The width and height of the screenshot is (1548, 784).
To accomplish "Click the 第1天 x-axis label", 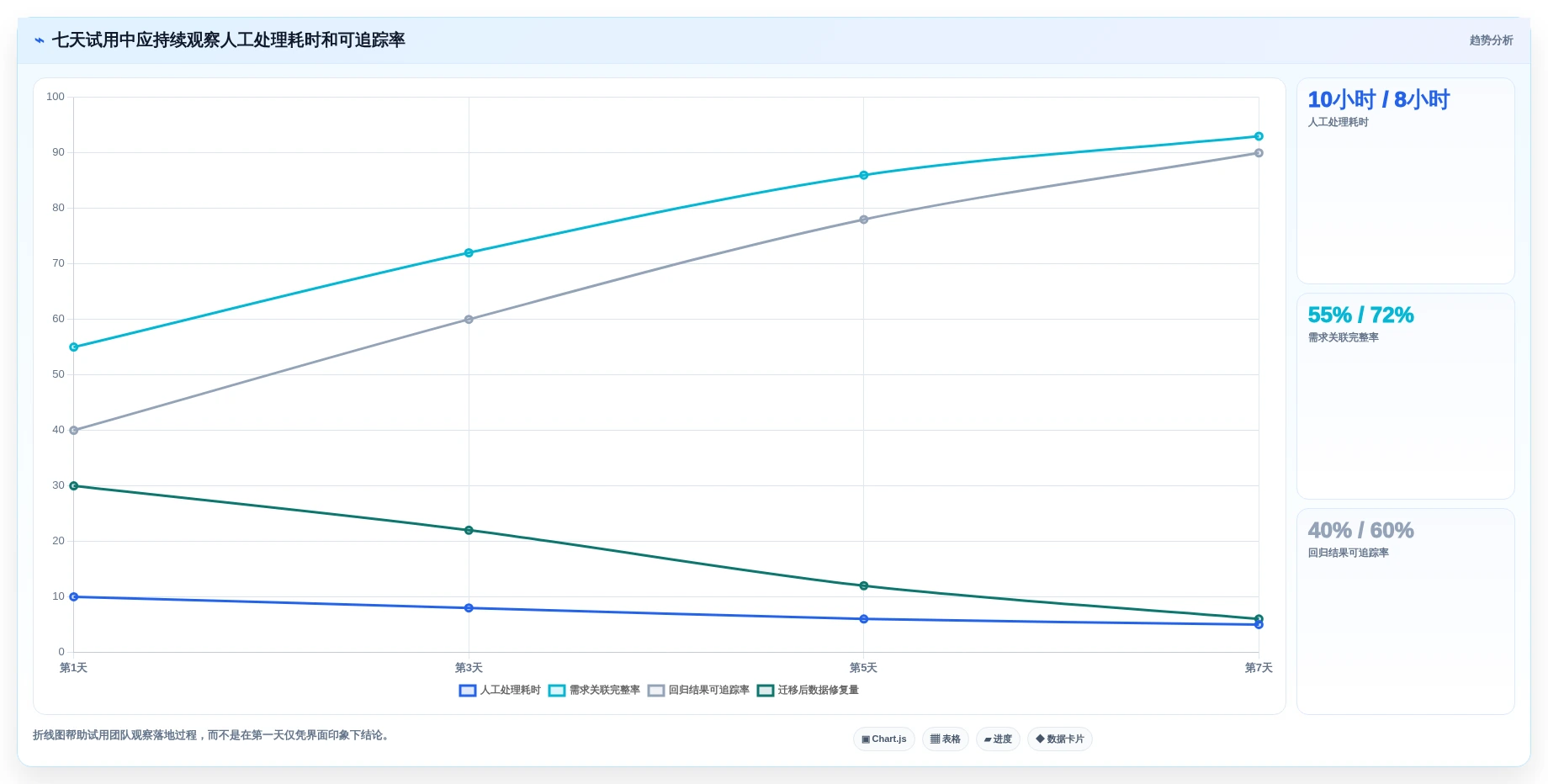I will point(74,668).
